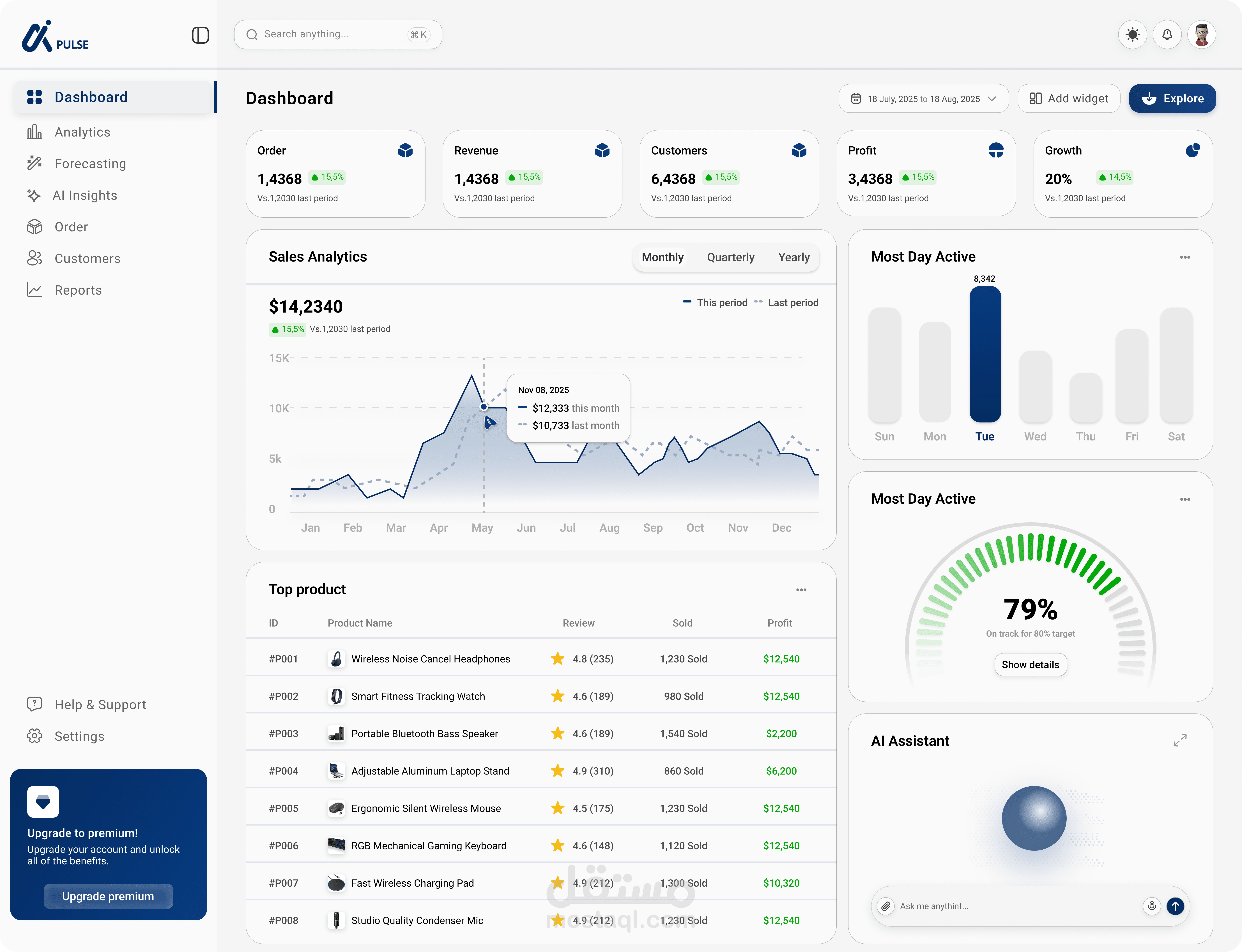
Task: Click the Show details button
Action: (1031, 665)
